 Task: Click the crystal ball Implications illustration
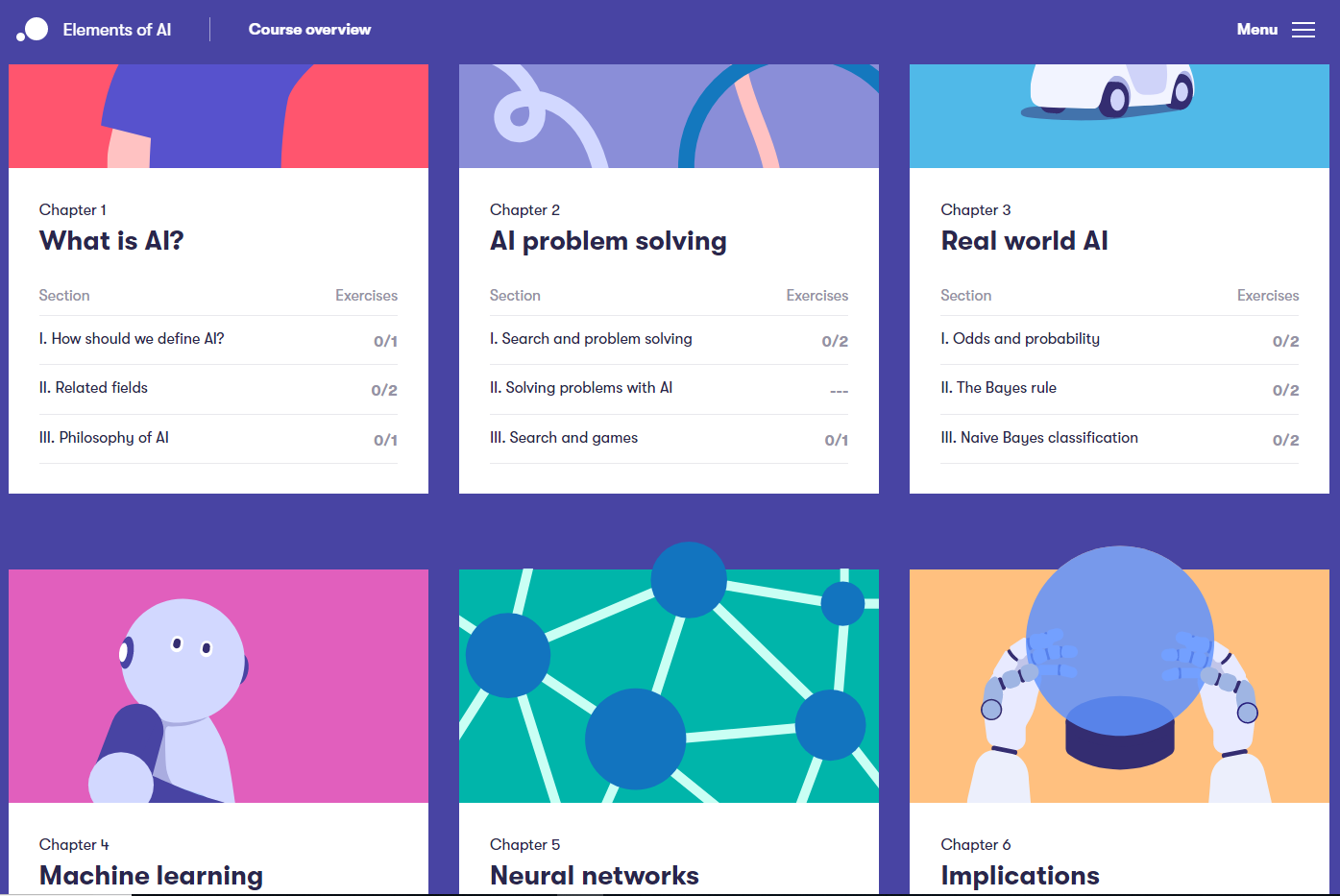point(1119,686)
